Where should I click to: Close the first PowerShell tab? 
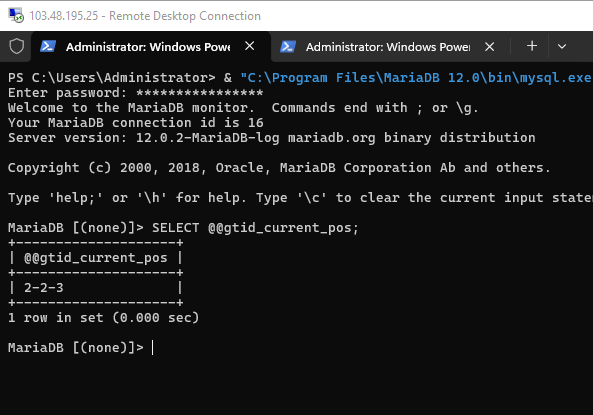point(250,46)
